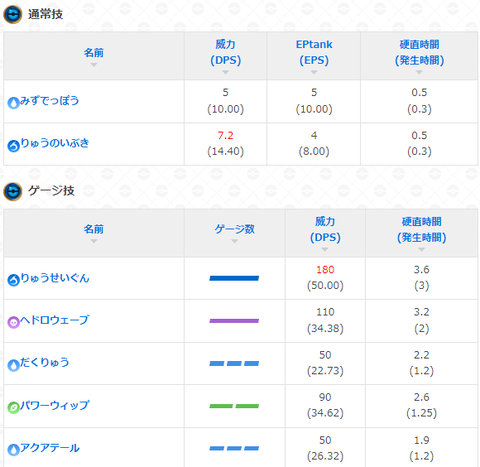Click the 通常技 section heading
Viewport: 480px width, 467px height.
[x=45, y=14]
